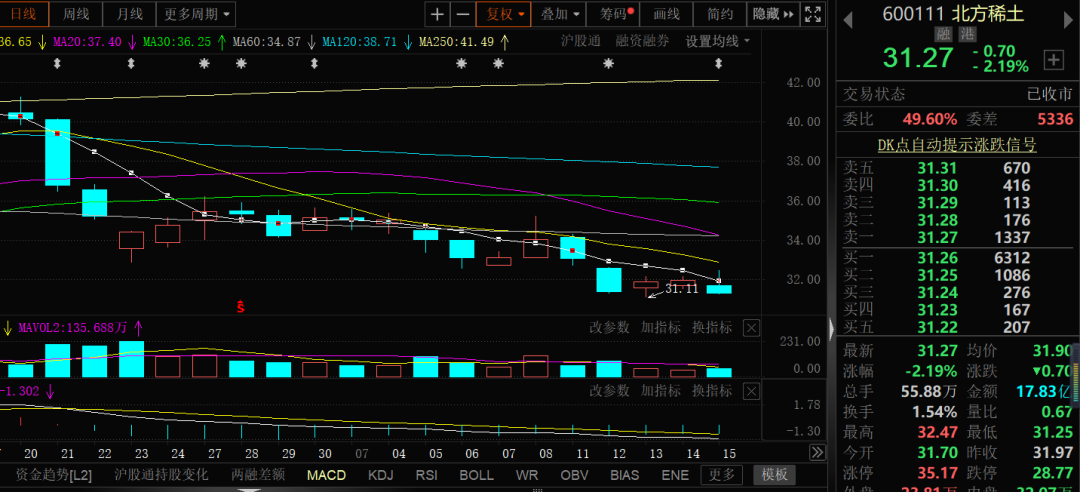Close the MACD indicator sub-panel

(x=752, y=390)
